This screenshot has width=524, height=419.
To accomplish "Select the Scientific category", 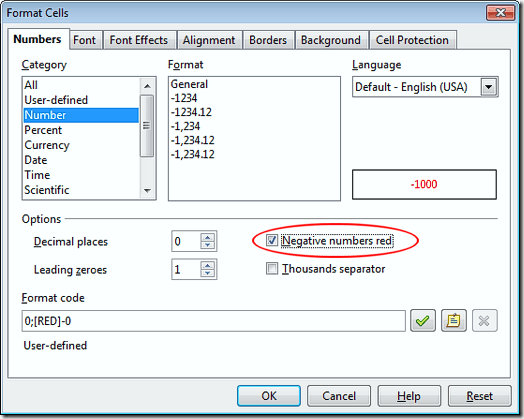I will pos(81,190).
